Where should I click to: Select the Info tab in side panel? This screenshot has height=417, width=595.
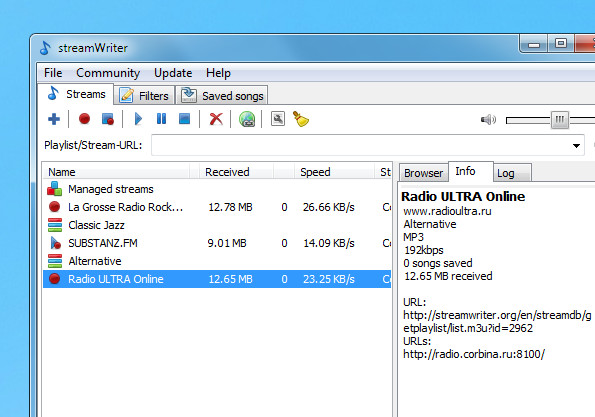pyautogui.click(x=471, y=172)
